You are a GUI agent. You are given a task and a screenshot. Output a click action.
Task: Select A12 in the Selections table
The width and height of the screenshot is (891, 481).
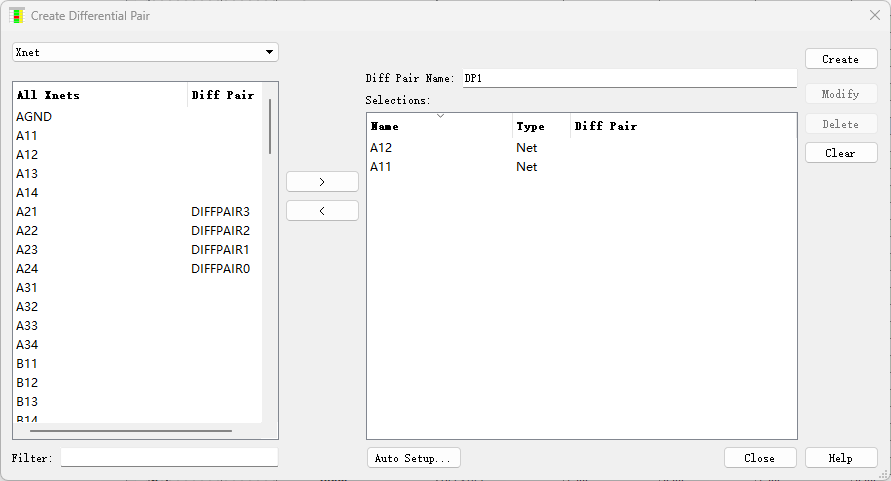coord(581,148)
